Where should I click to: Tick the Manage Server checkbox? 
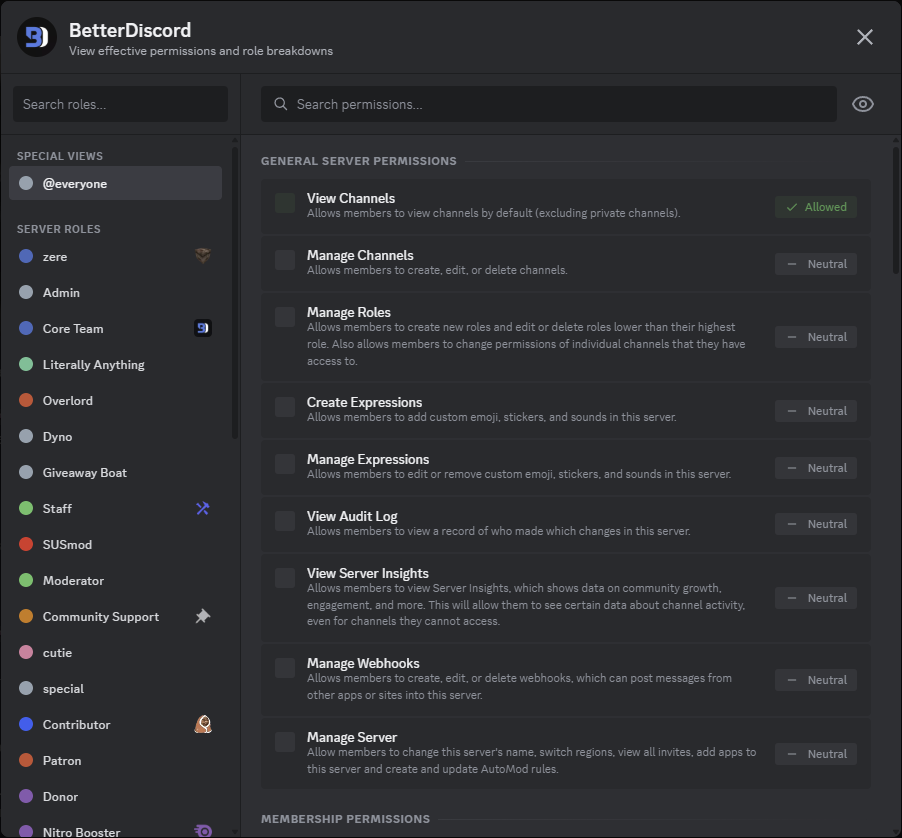click(285, 742)
